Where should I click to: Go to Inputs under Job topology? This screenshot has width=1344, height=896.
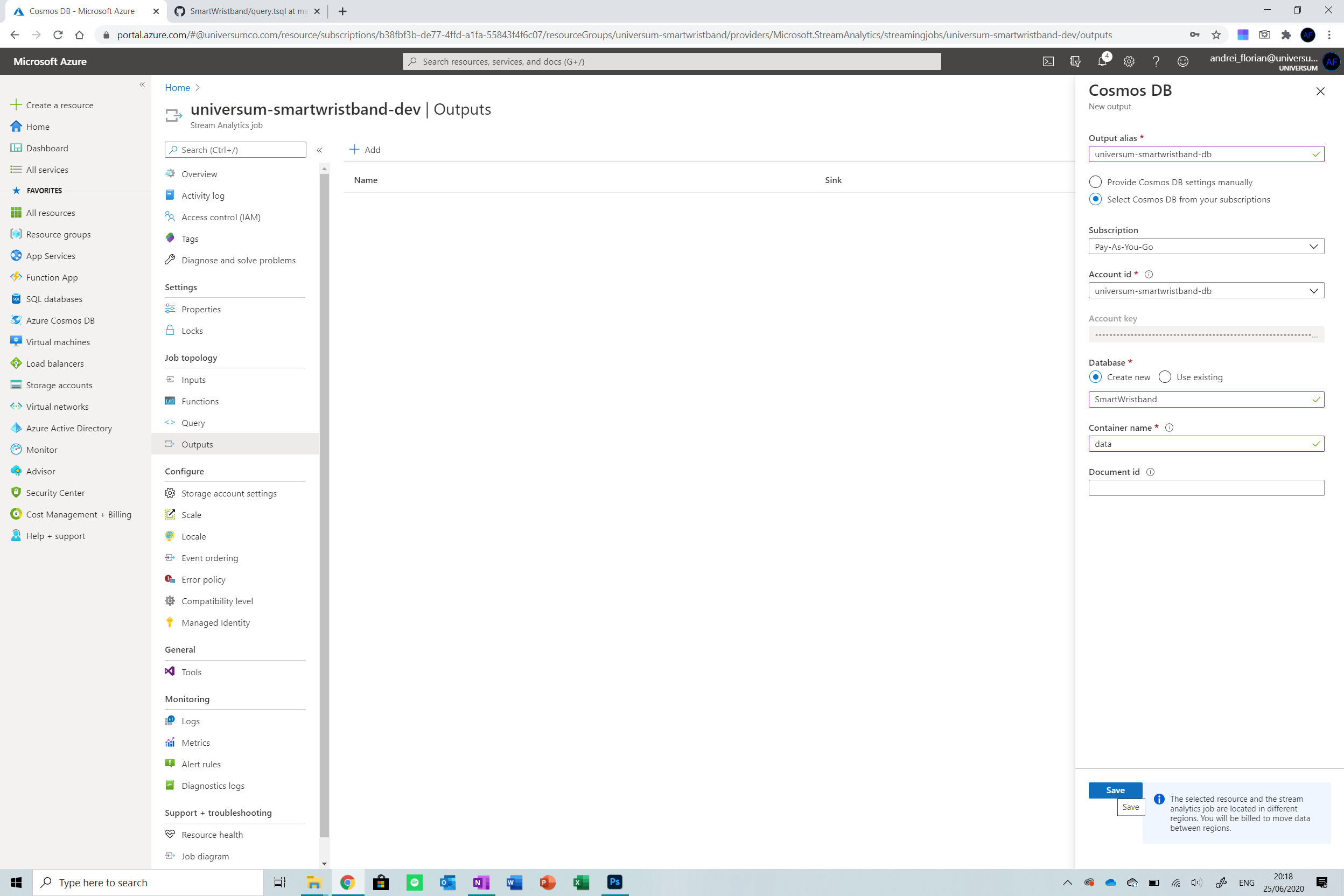(193, 380)
